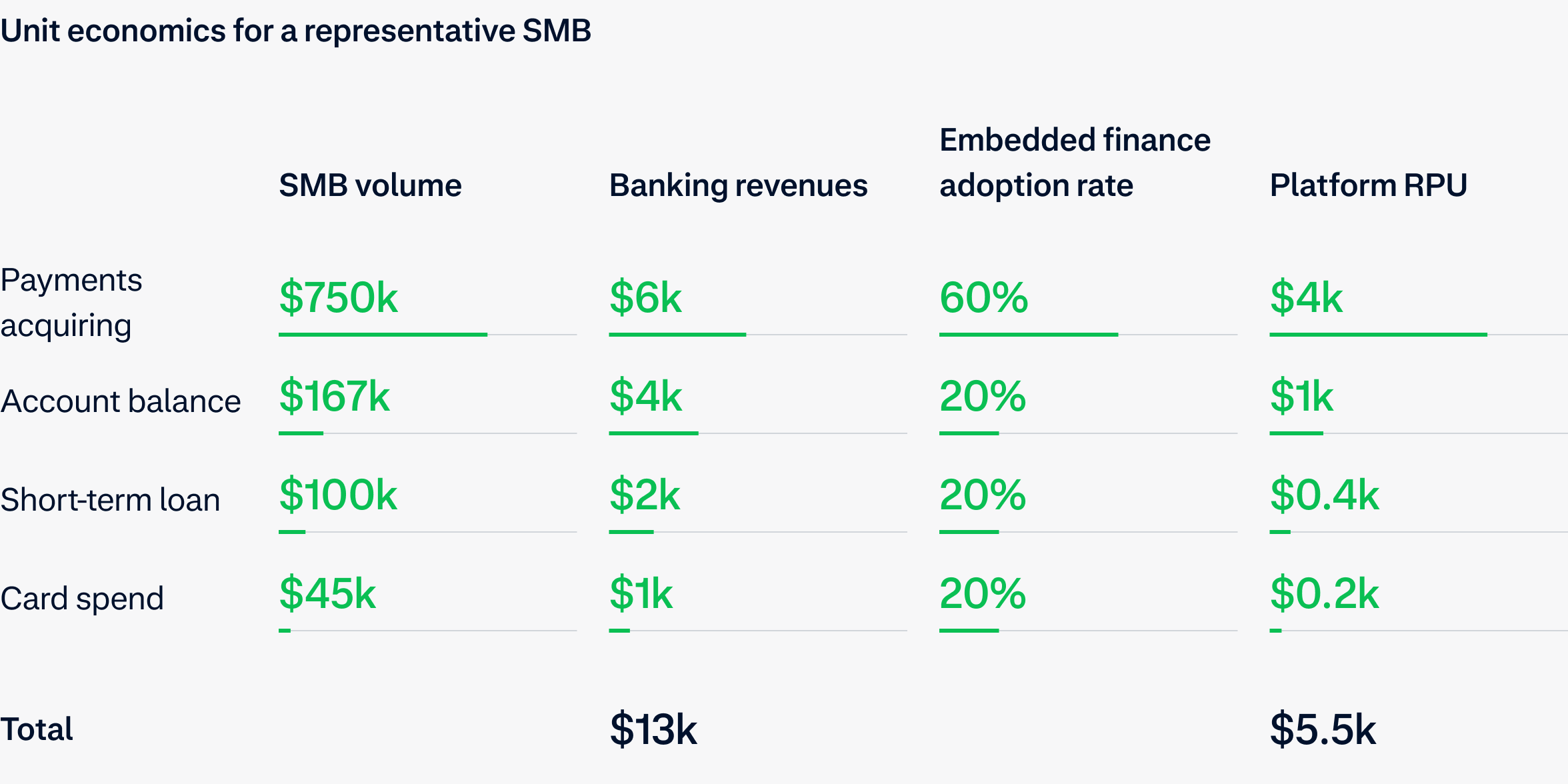Image resolution: width=1568 pixels, height=784 pixels.
Task: Click the $750k SMB volume value
Action: coord(338,297)
